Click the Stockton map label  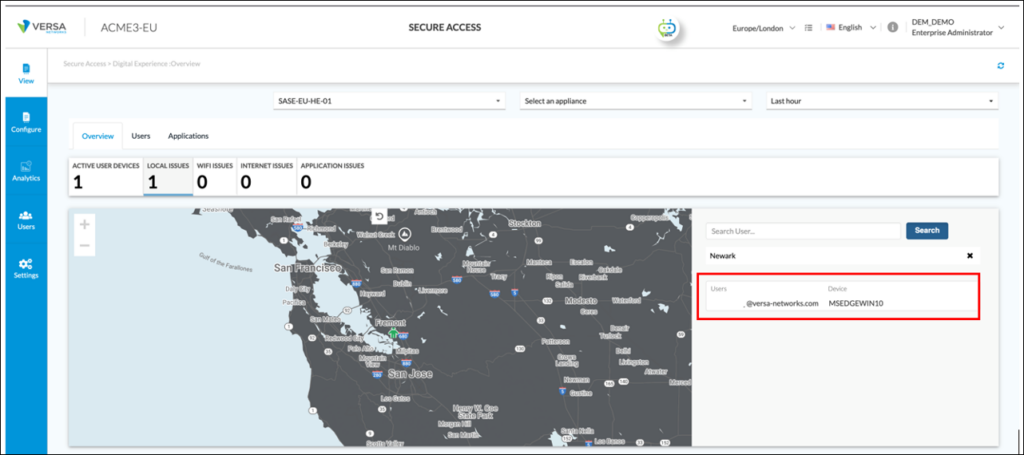(526, 223)
